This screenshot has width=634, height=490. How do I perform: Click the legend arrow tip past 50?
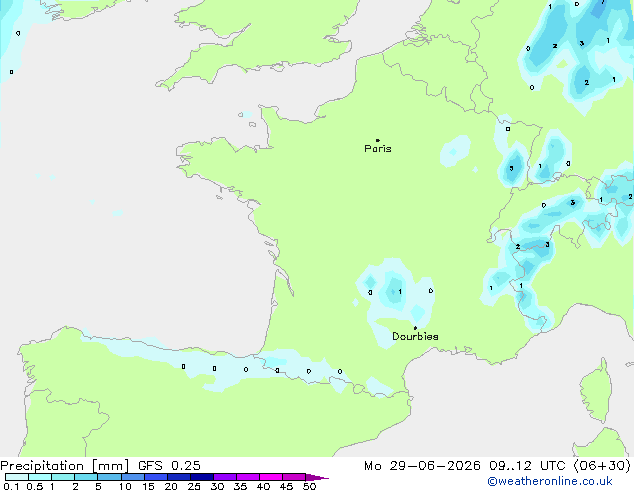coord(317,477)
